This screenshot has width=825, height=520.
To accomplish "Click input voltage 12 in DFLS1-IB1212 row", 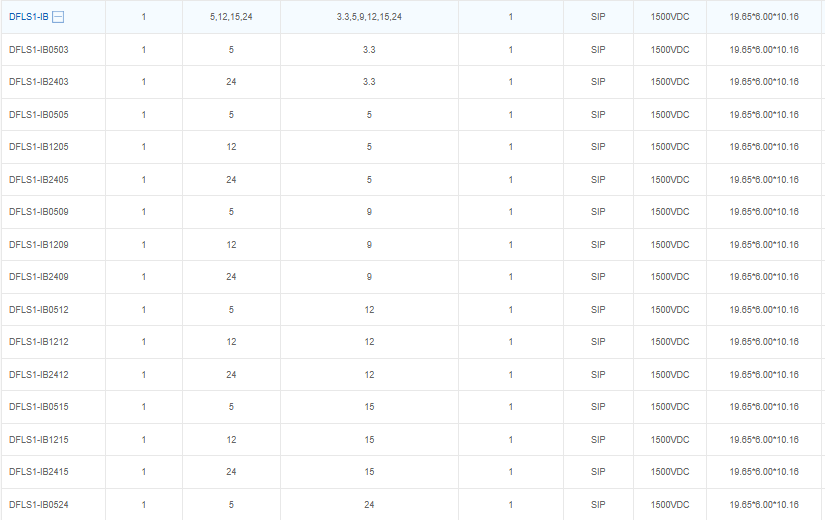I will click(231, 342).
